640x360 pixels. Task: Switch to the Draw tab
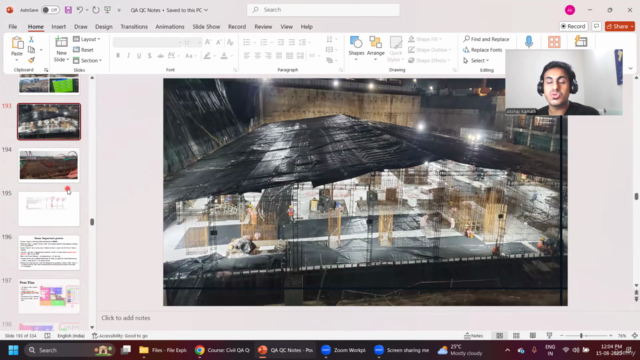click(x=80, y=27)
